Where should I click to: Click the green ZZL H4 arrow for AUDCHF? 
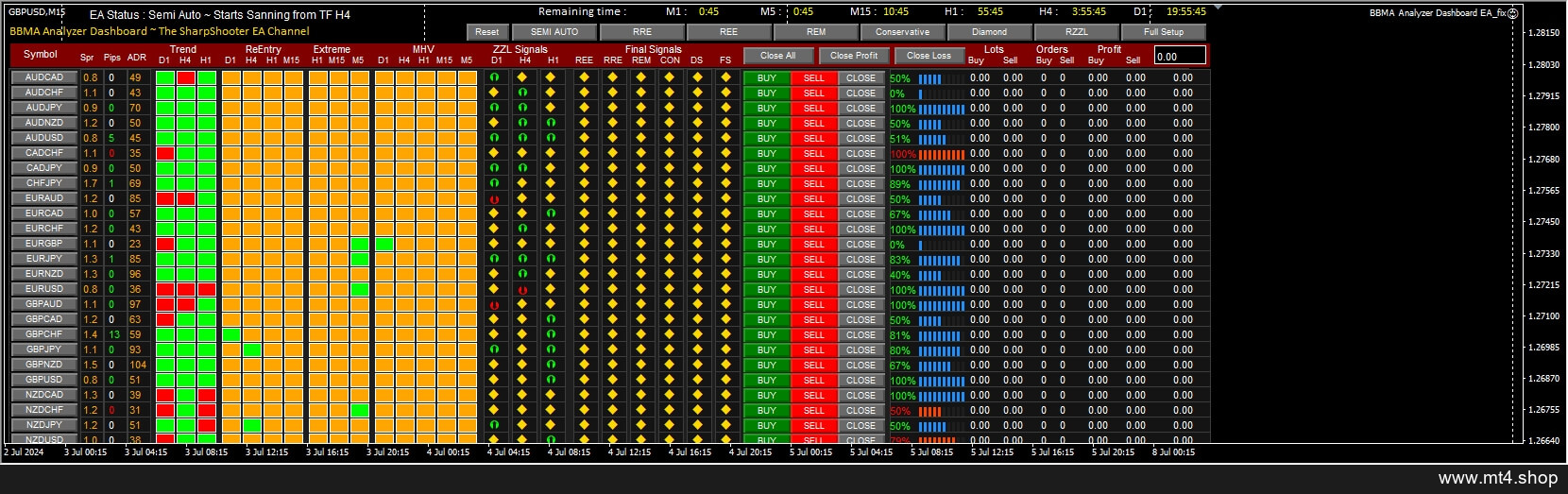point(522,93)
